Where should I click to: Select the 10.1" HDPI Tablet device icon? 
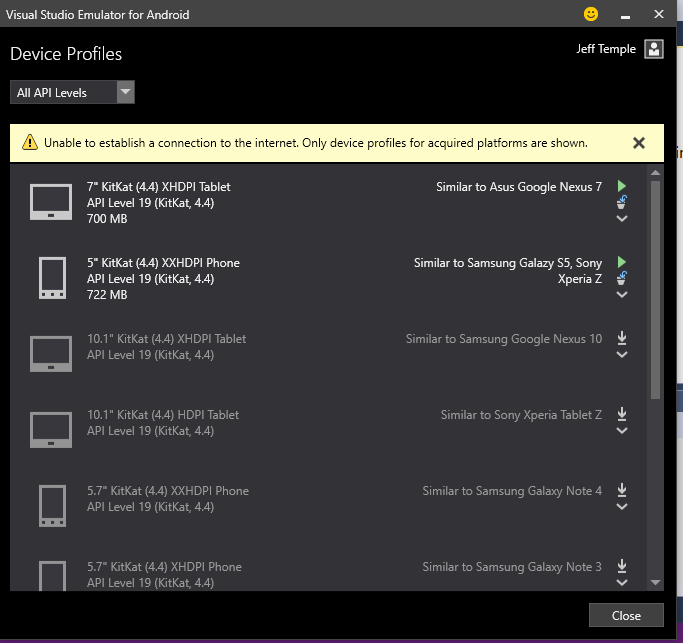(51, 430)
